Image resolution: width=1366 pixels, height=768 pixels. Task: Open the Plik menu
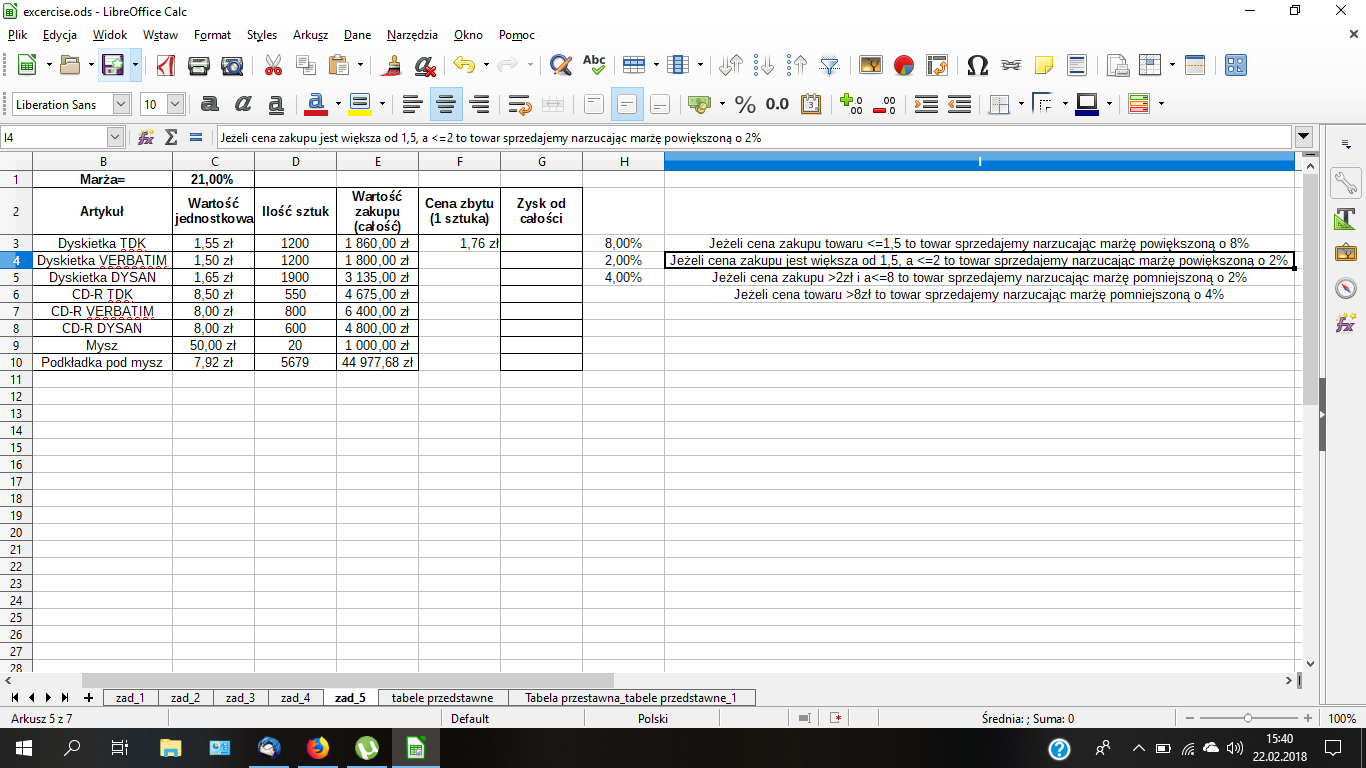[x=17, y=35]
